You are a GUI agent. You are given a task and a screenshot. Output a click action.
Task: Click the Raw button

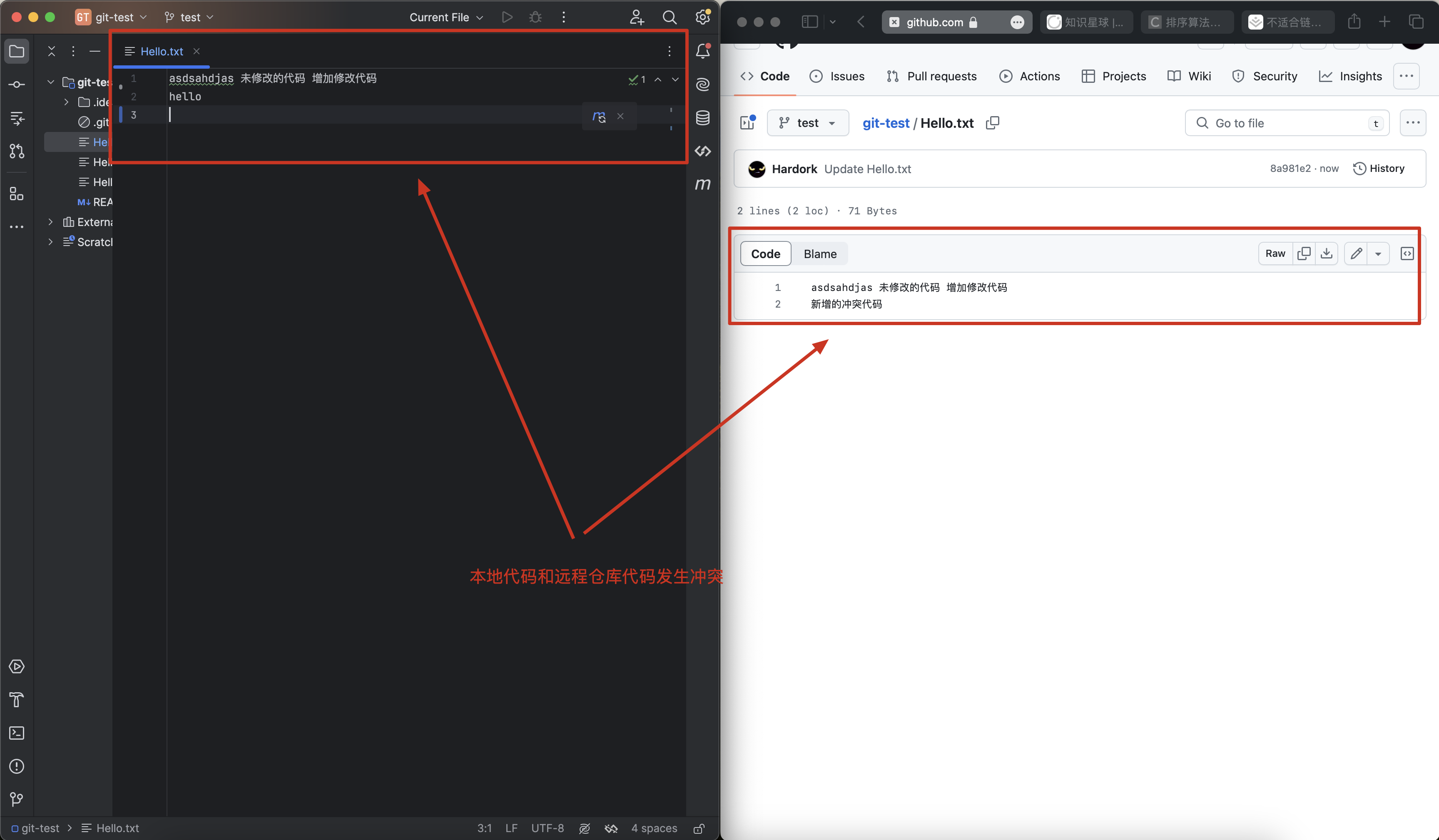click(1275, 253)
